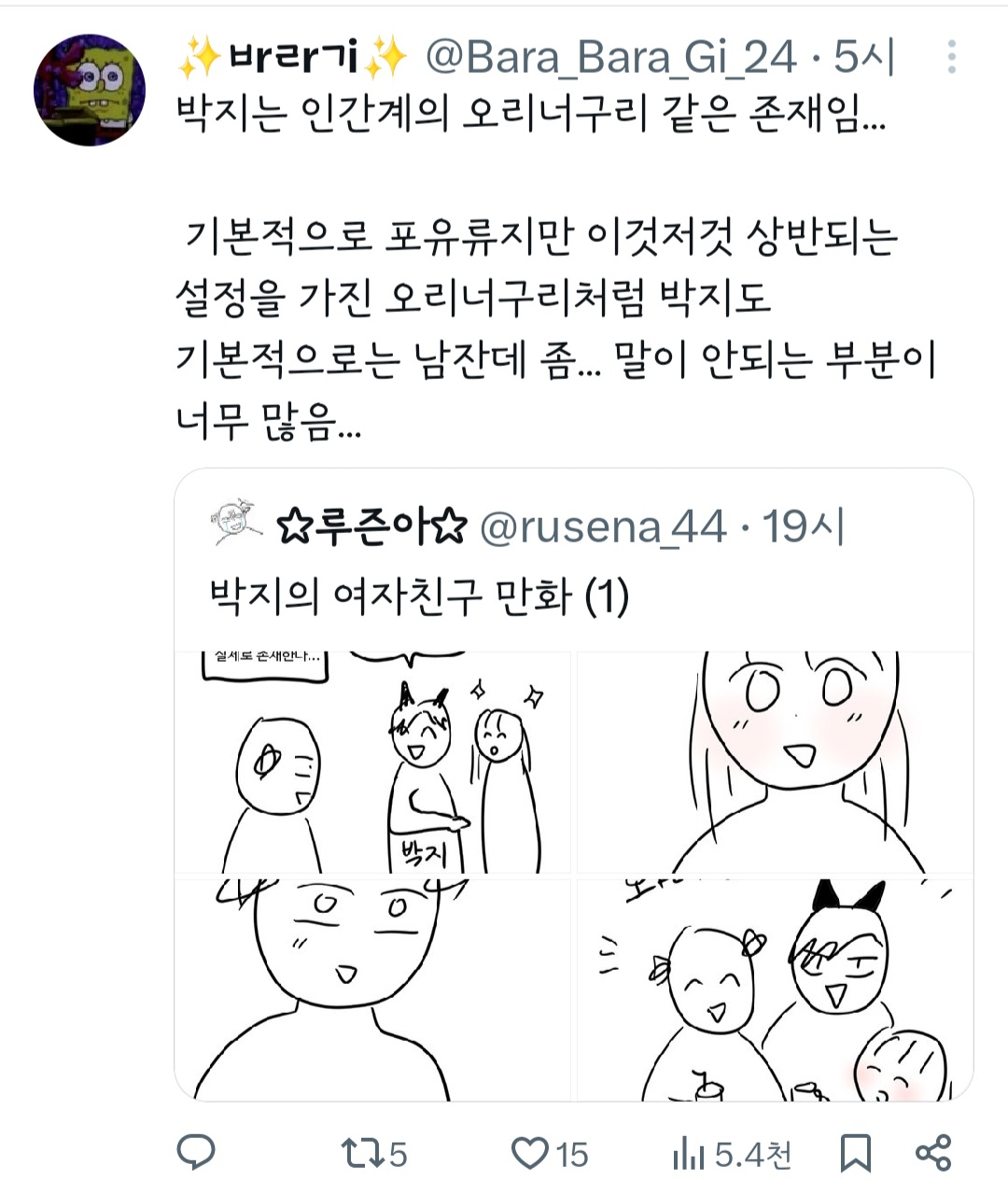Tap the share icon
Viewport: 1008px width, 1193px height.
(x=933, y=1154)
